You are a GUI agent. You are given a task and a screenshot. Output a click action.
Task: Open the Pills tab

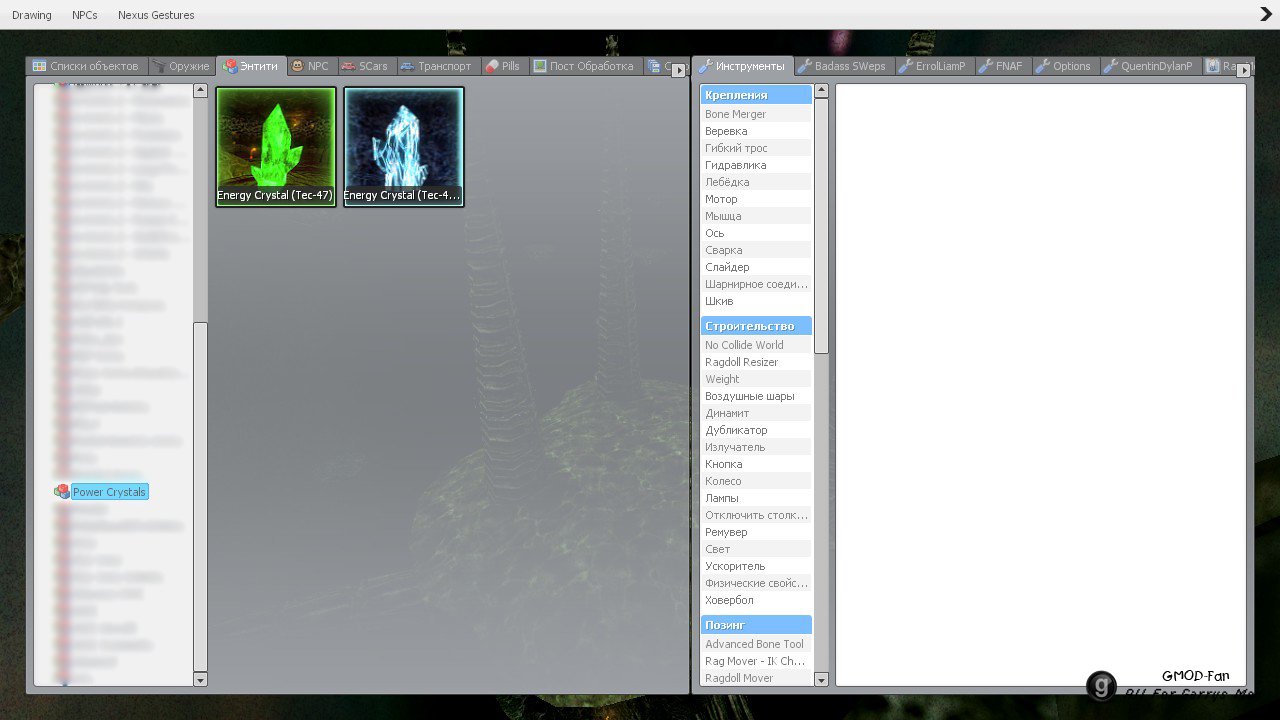pyautogui.click(x=503, y=66)
